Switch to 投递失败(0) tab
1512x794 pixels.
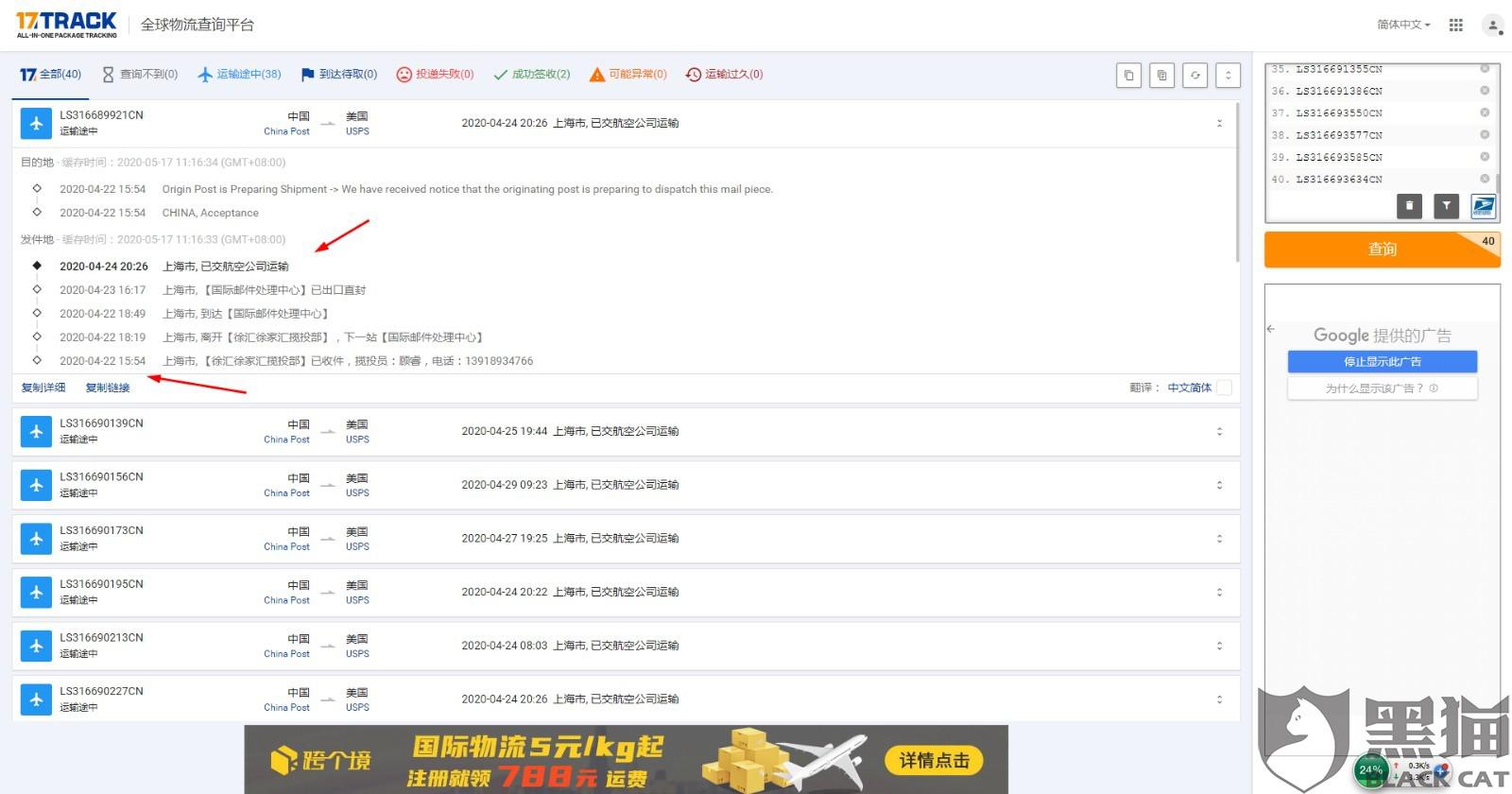tap(435, 75)
